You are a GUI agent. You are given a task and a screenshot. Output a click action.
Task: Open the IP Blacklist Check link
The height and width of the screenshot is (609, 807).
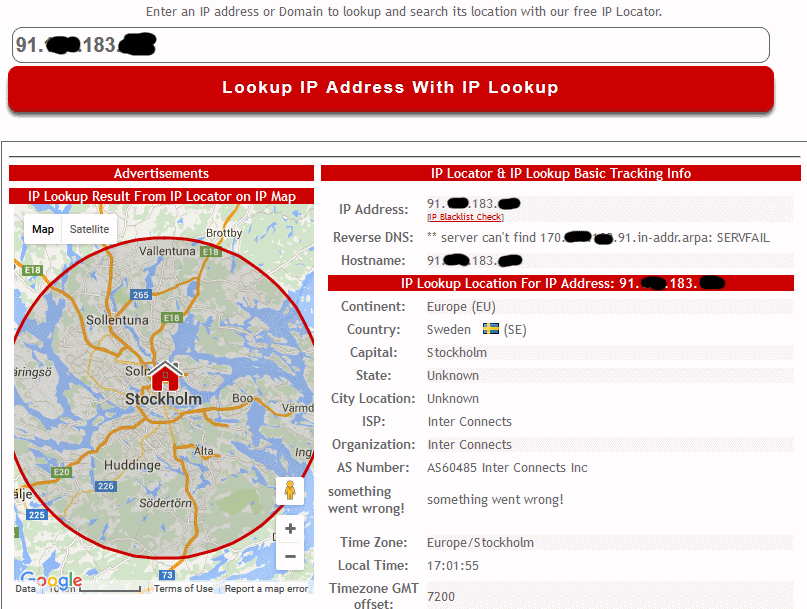click(x=466, y=217)
